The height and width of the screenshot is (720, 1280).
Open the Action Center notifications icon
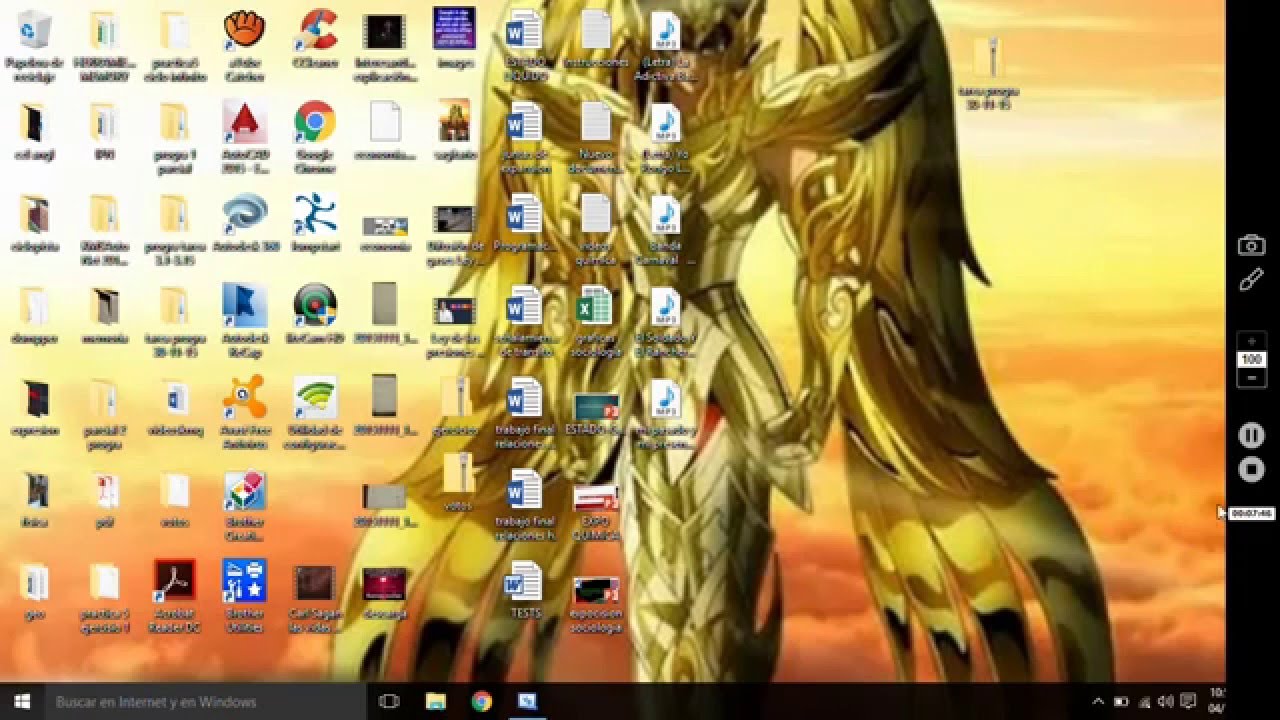1188,702
